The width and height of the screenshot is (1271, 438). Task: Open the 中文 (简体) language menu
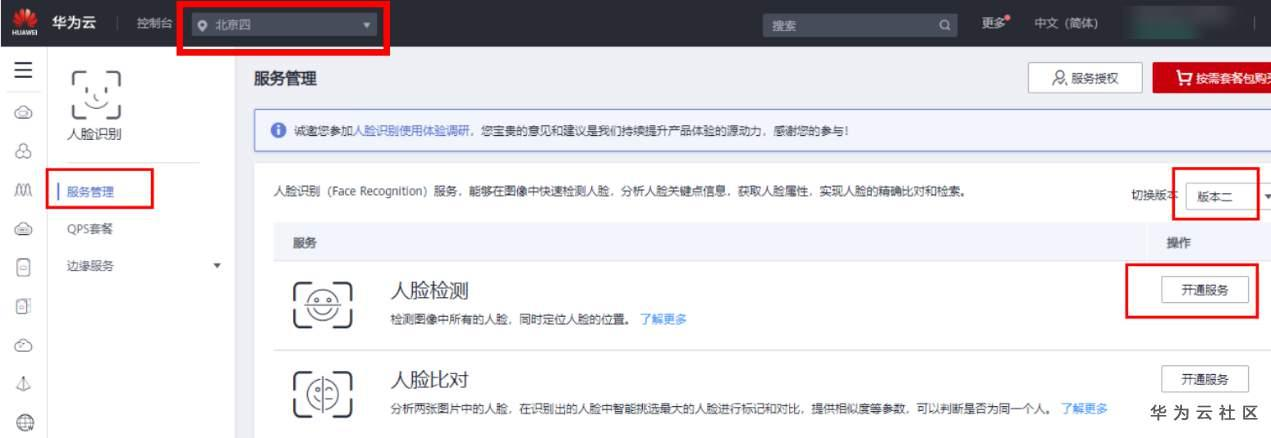[x=1066, y=24]
